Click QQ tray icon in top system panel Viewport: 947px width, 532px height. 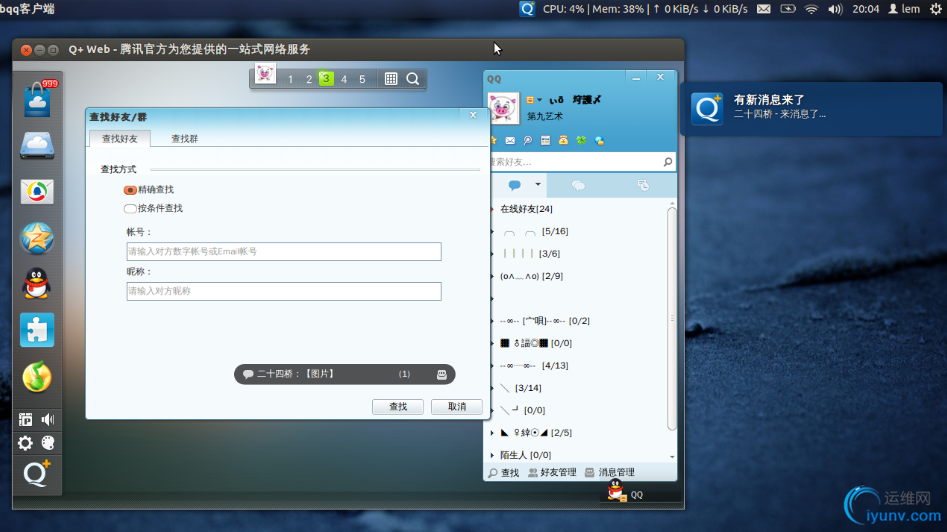point(527,9)
